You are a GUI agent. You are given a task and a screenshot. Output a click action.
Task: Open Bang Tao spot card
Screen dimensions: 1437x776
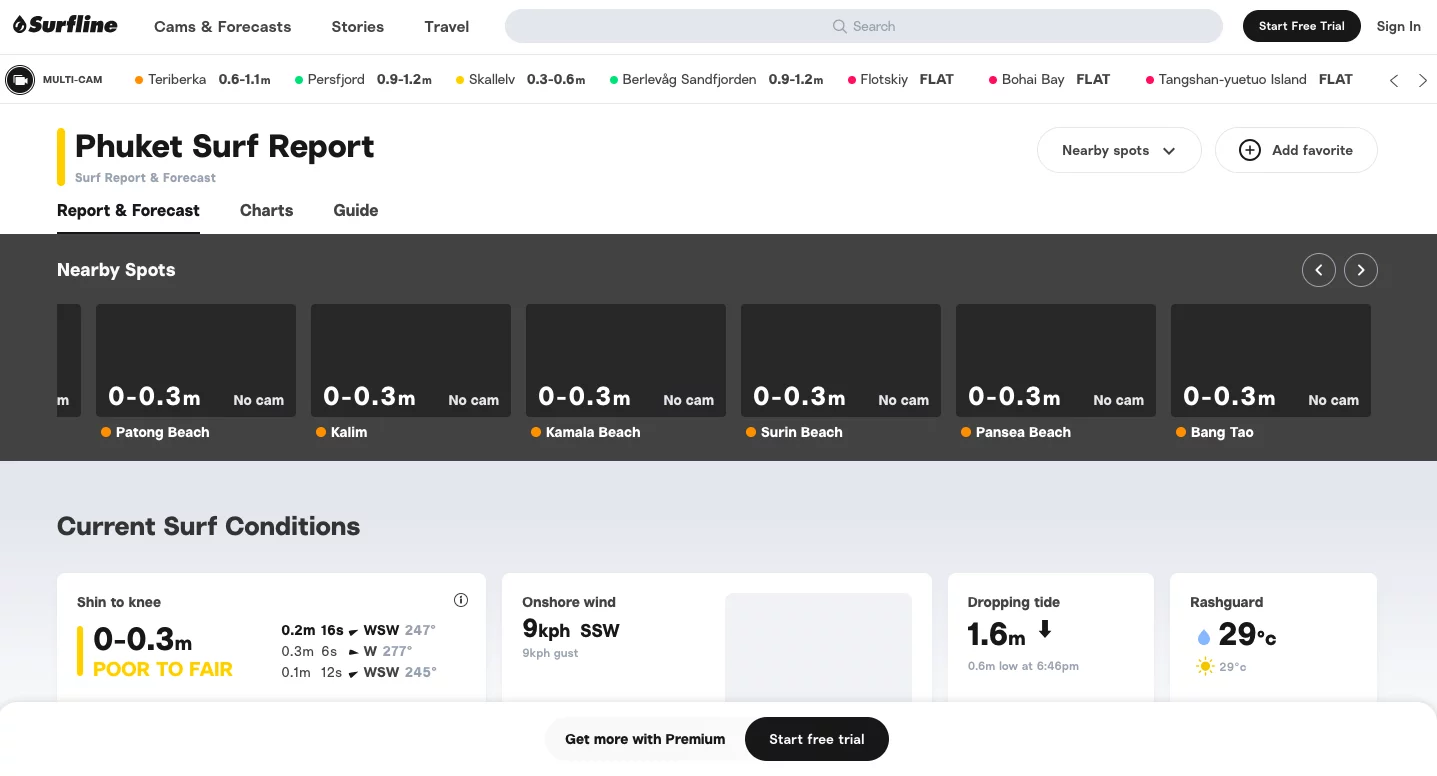click(1271, 372)
